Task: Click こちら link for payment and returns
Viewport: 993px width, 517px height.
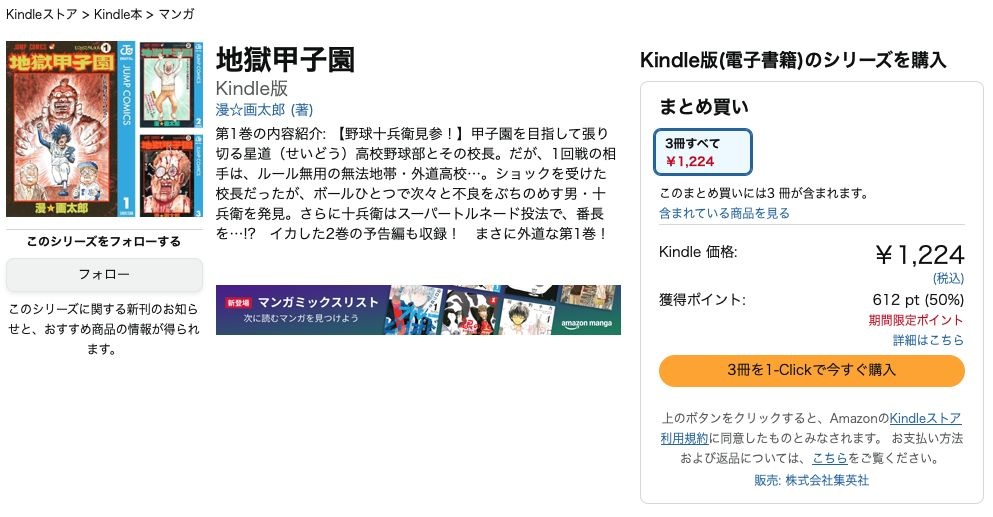Action: 830,458
